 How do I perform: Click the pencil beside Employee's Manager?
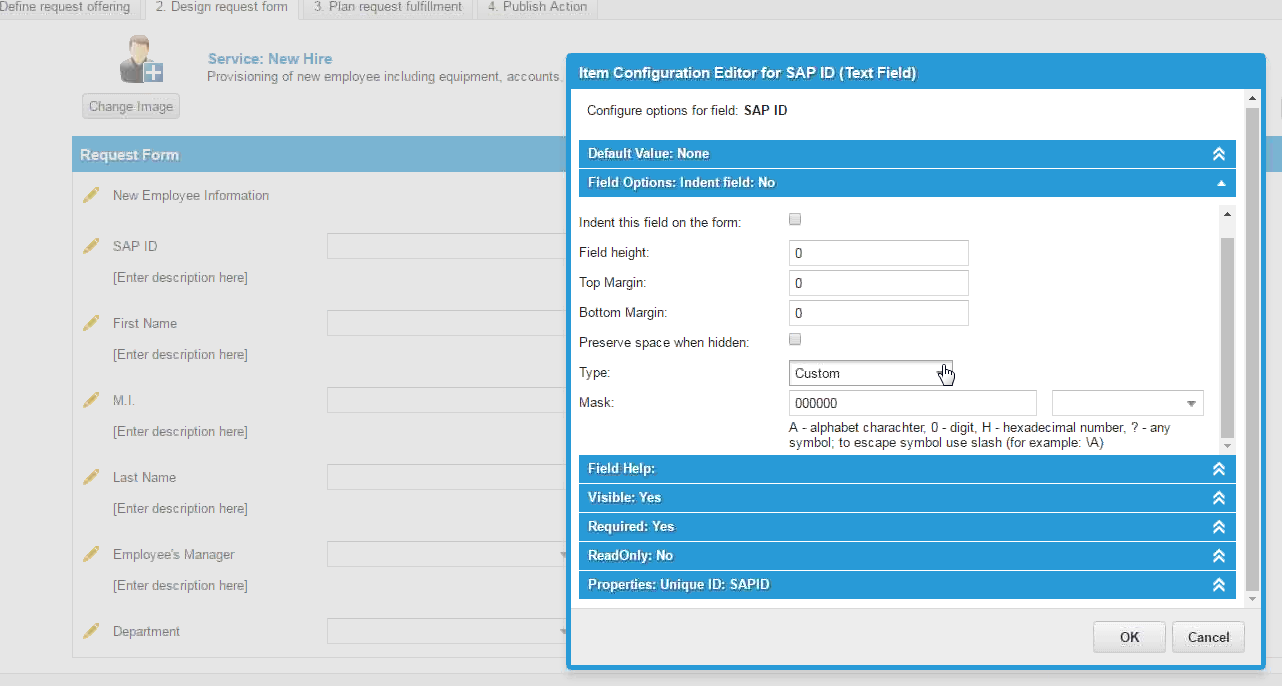tap(91, 553)
